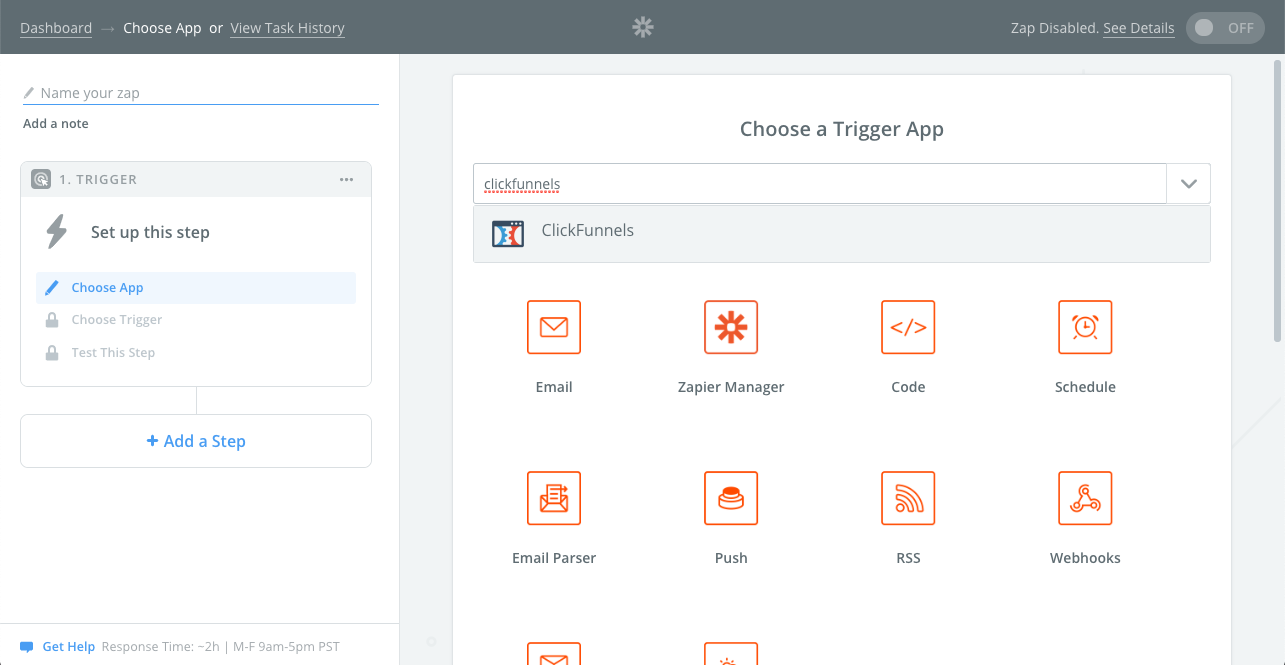Open View Task History

pyautogui.click(x=287, y=28)
